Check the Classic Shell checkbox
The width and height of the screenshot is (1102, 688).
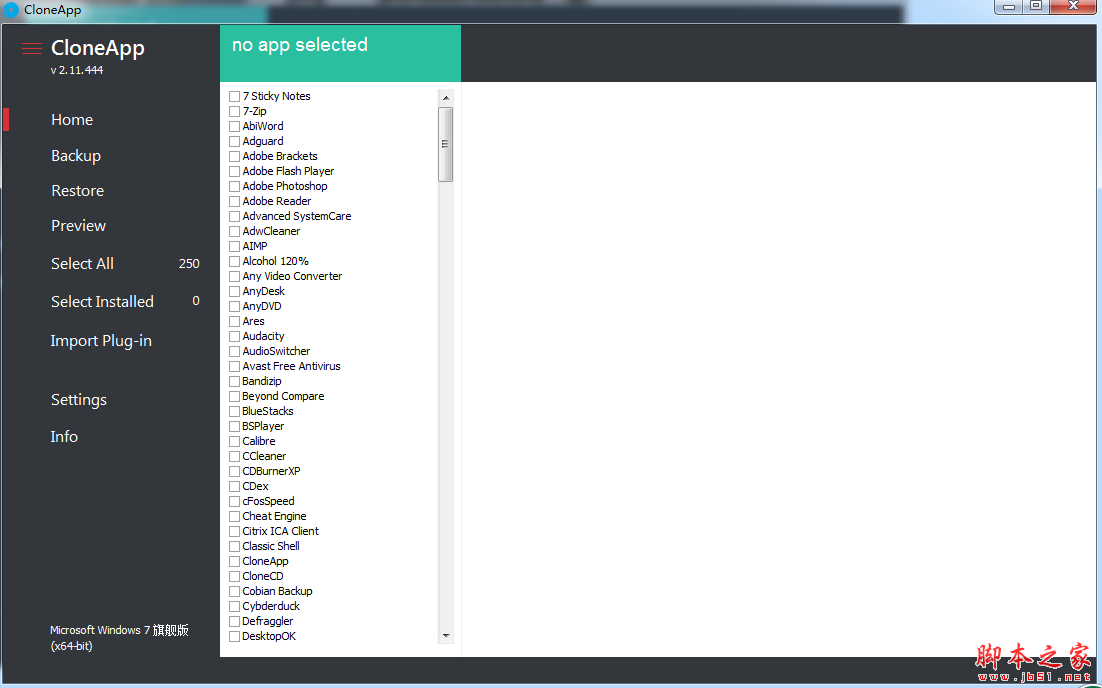(x=235, y=546)
